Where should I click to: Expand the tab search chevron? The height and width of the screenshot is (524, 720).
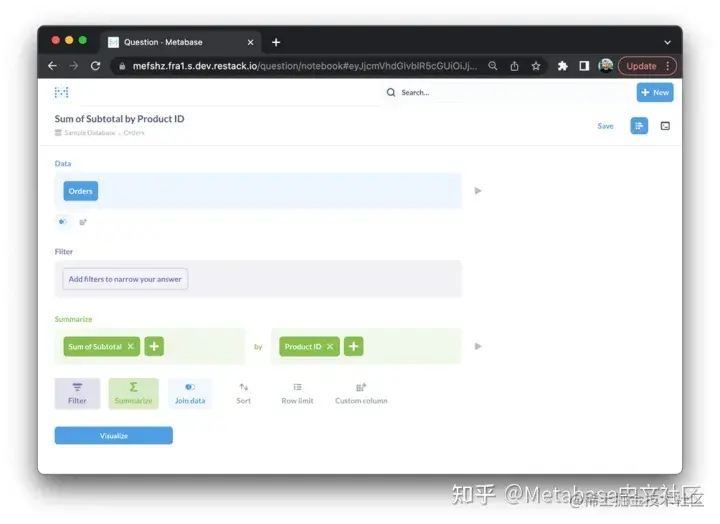point(667,42)
